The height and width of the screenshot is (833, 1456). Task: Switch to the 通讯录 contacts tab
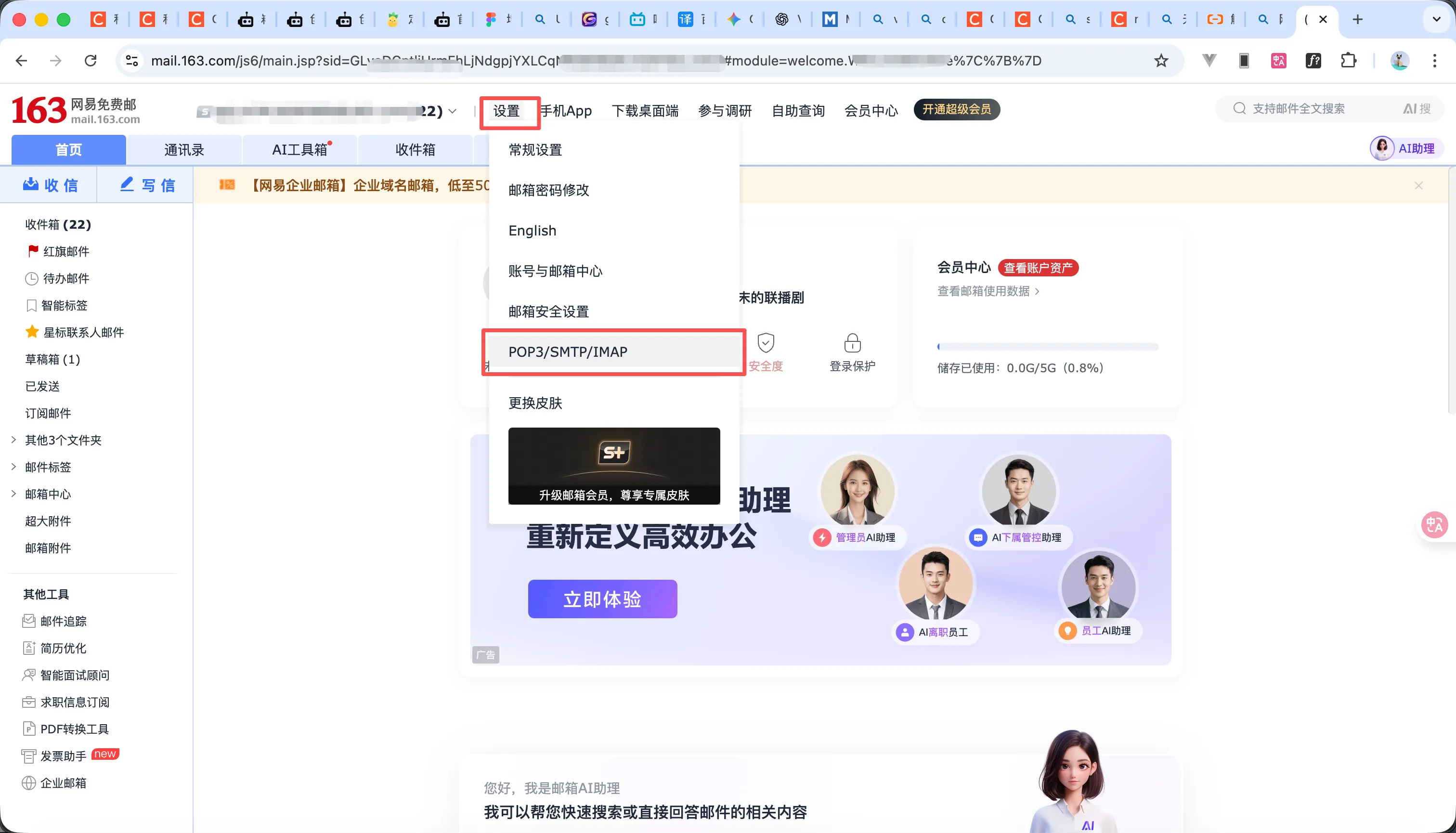pyautogui.click(x=183, y=149)
